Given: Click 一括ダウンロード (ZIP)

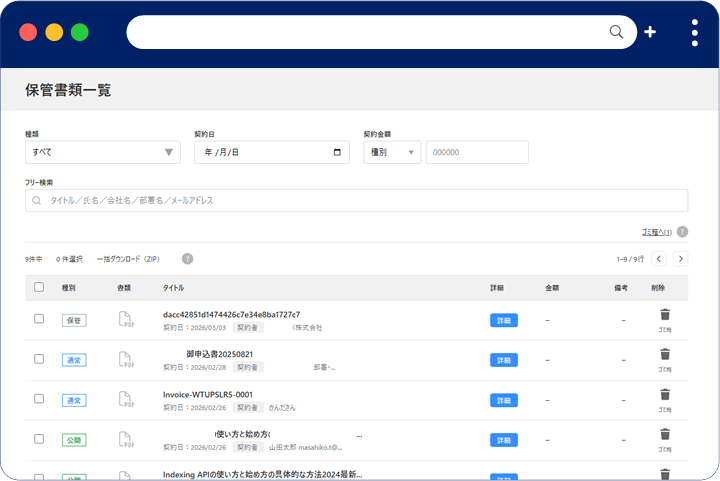Looking at the screenshot, I should coord(128,259).
